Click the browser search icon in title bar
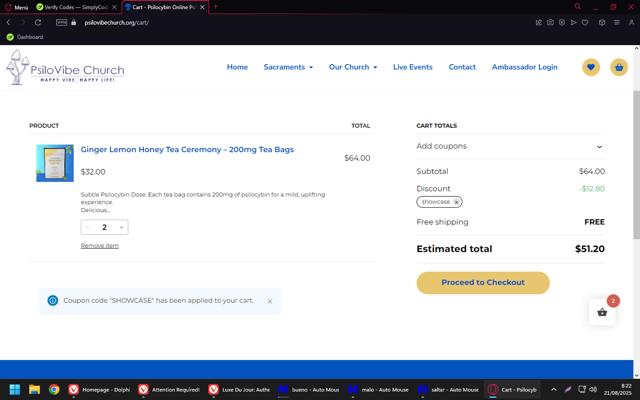 click(x=578, y=7)
